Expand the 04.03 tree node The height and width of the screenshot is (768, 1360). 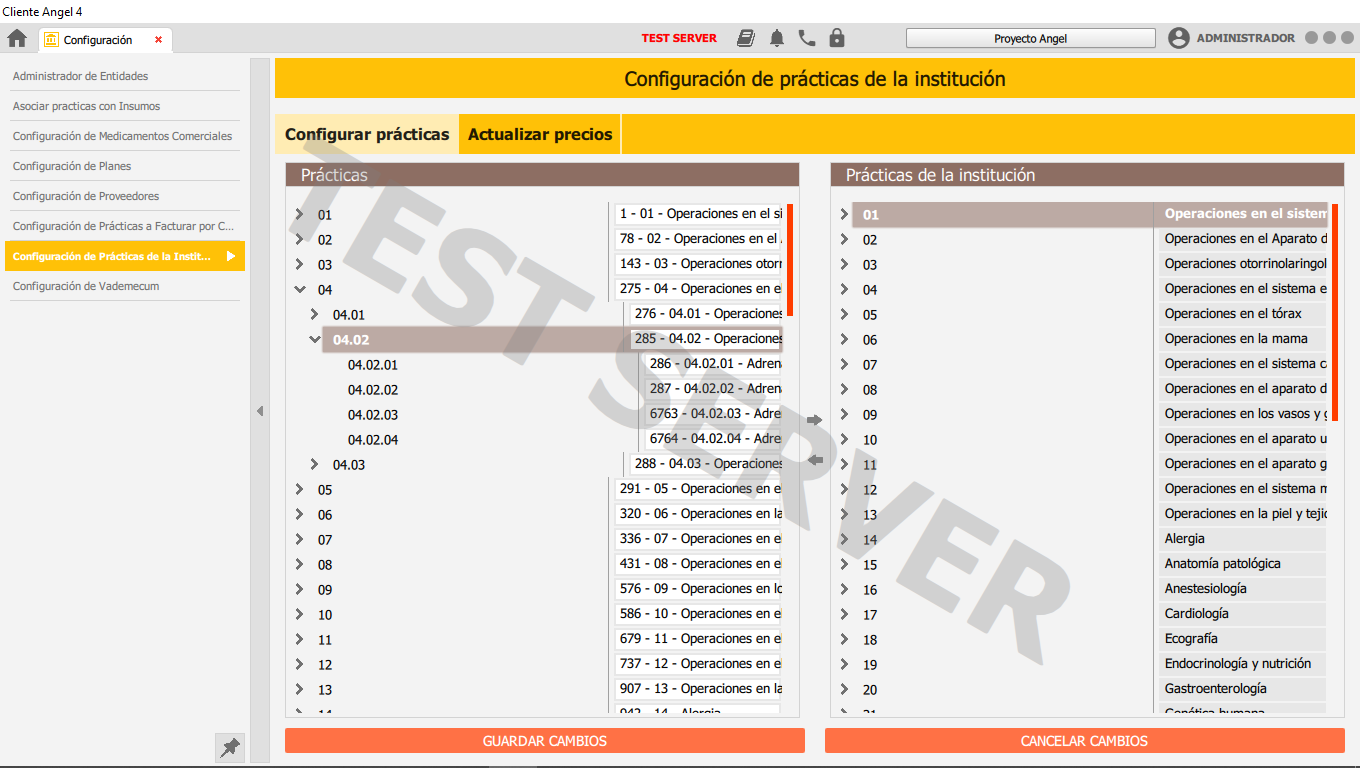(314, 465)
